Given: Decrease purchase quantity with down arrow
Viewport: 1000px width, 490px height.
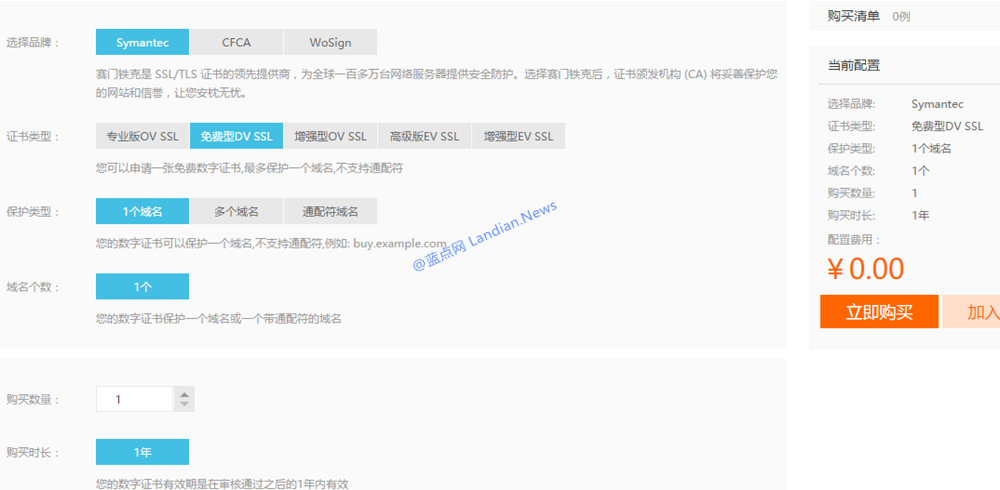Looking at the screenshot, I should (x=184, y=405).
